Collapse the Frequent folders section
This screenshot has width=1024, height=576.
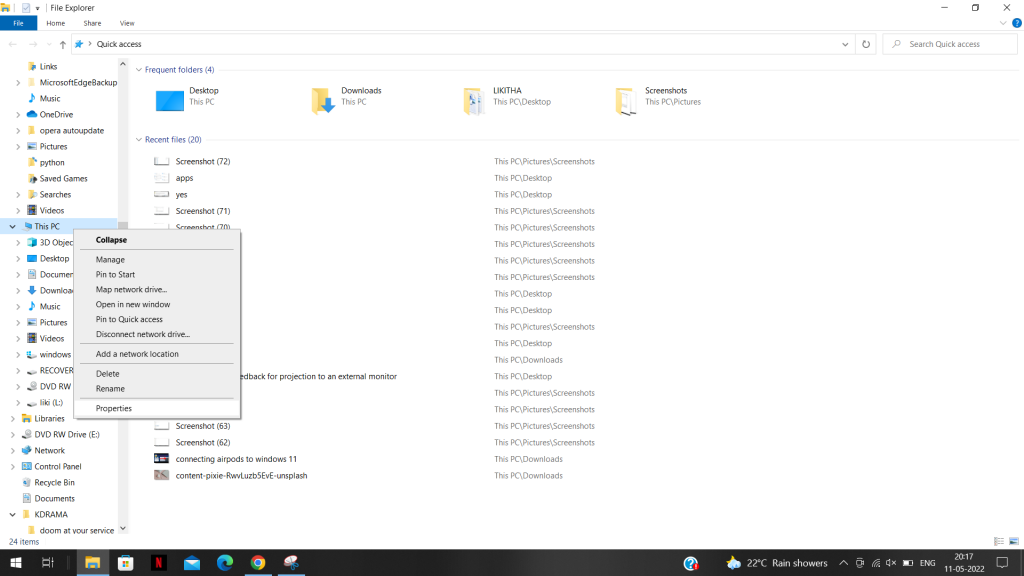[x=138, y=69]
